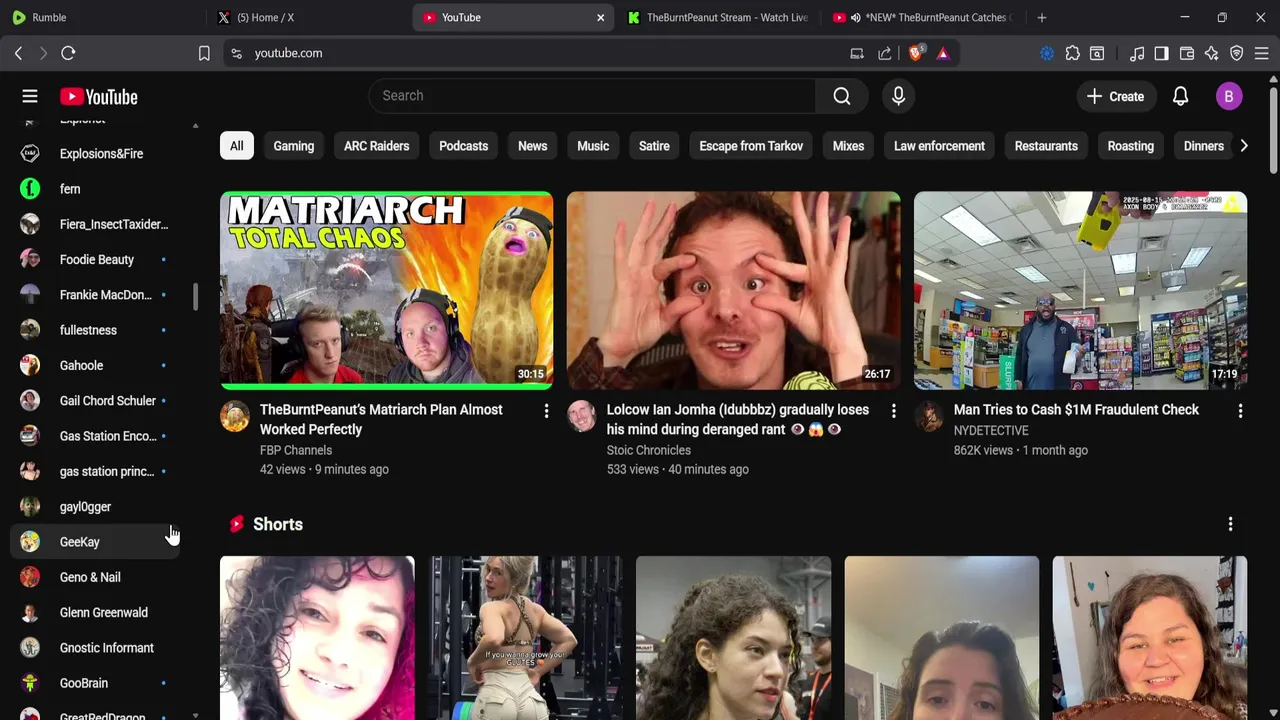
Task: Open Lolcow Ian Jomha video title
Action: tap(738, 419)
